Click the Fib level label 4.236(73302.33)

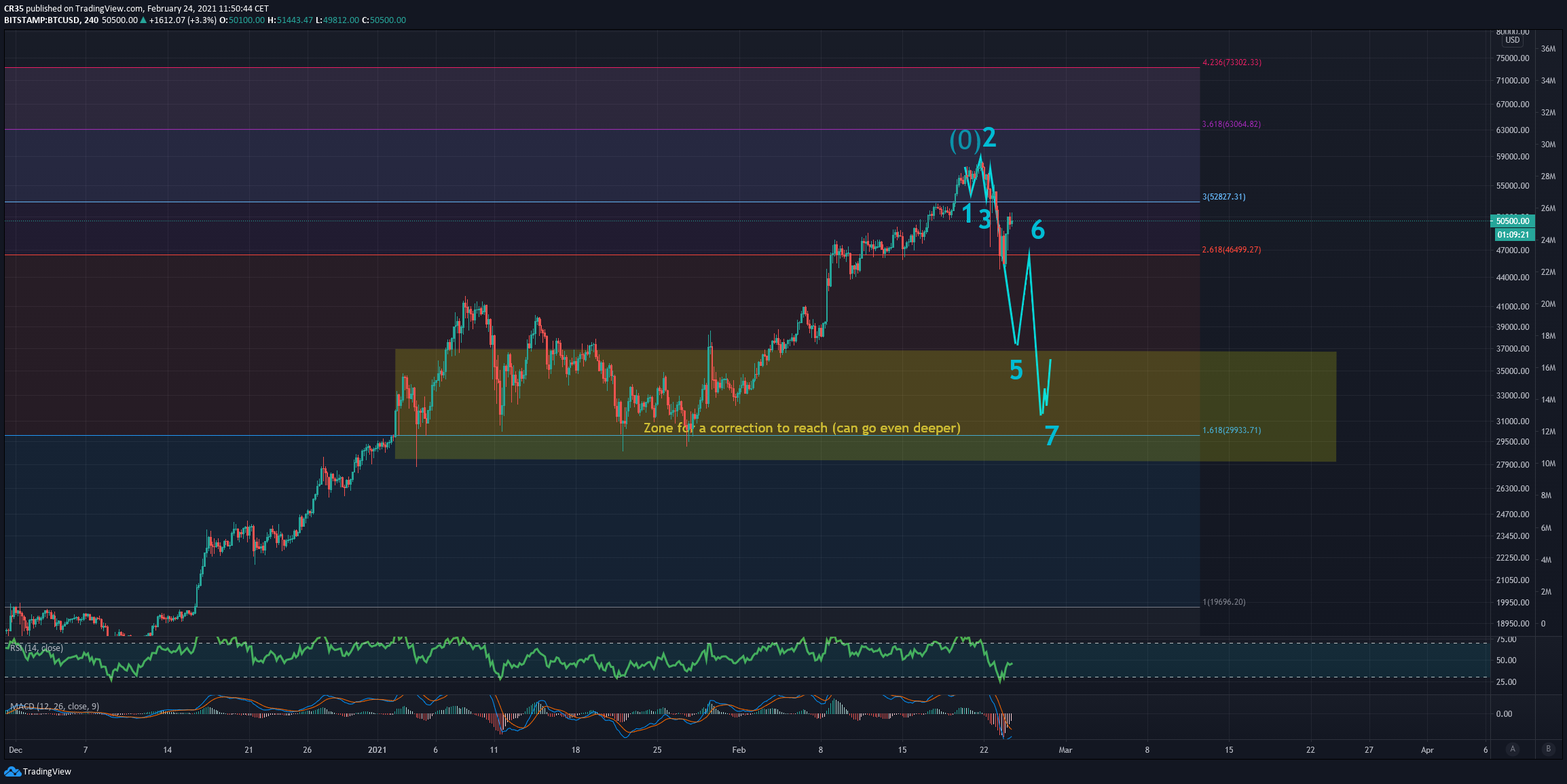point(1232,62)
